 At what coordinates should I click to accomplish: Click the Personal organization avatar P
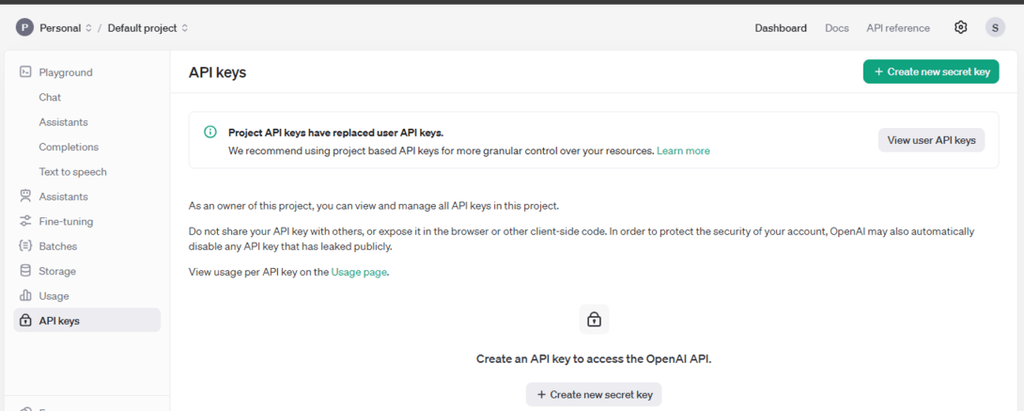[x=24, y=28]
